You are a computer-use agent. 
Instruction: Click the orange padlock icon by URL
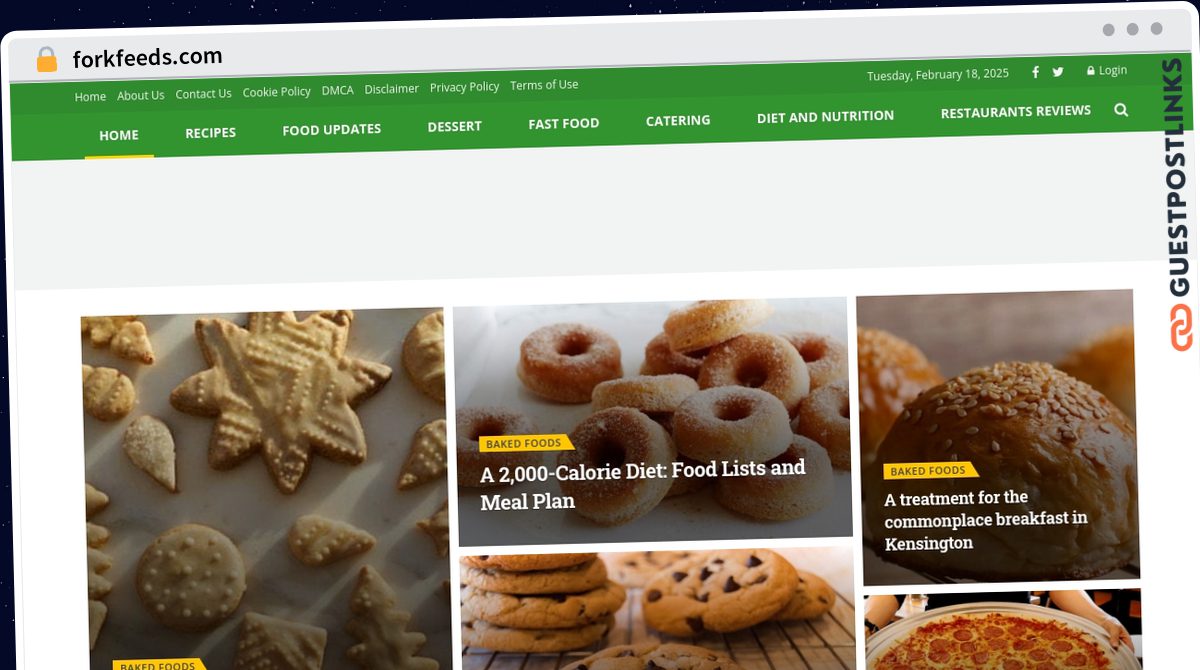[x=47, y=60]
